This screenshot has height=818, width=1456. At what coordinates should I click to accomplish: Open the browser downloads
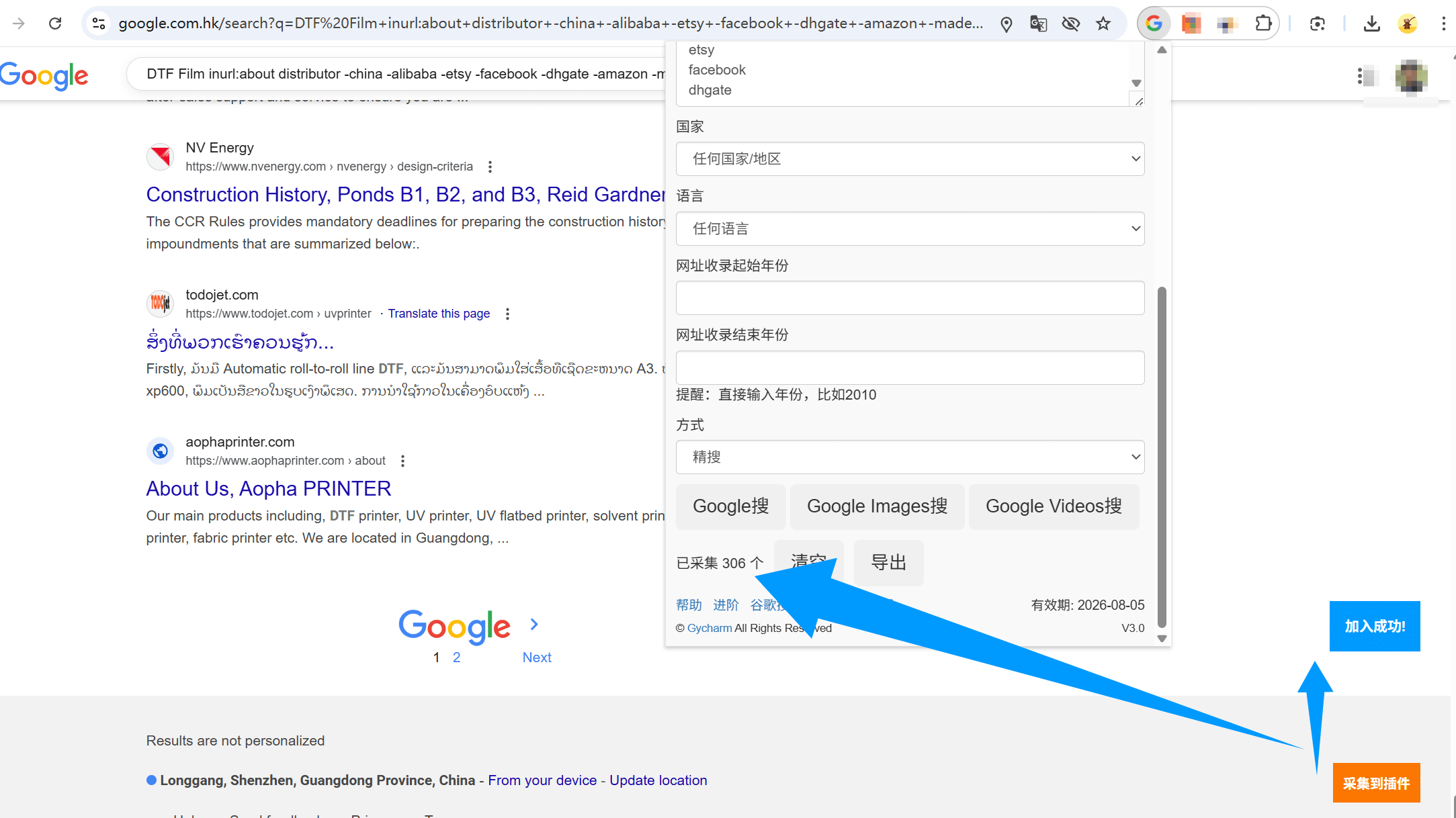tap(1371, 24)
